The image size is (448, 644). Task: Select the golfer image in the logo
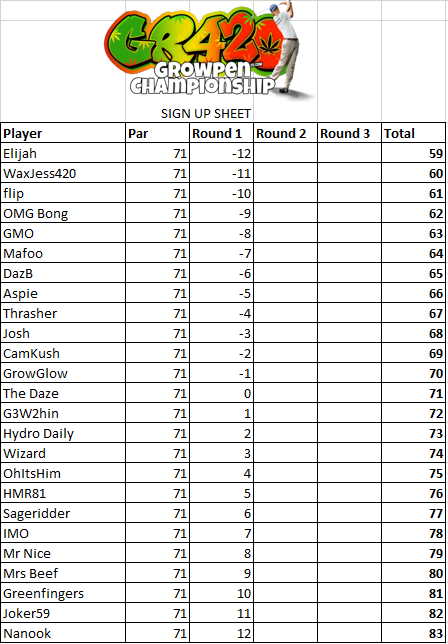285,47
